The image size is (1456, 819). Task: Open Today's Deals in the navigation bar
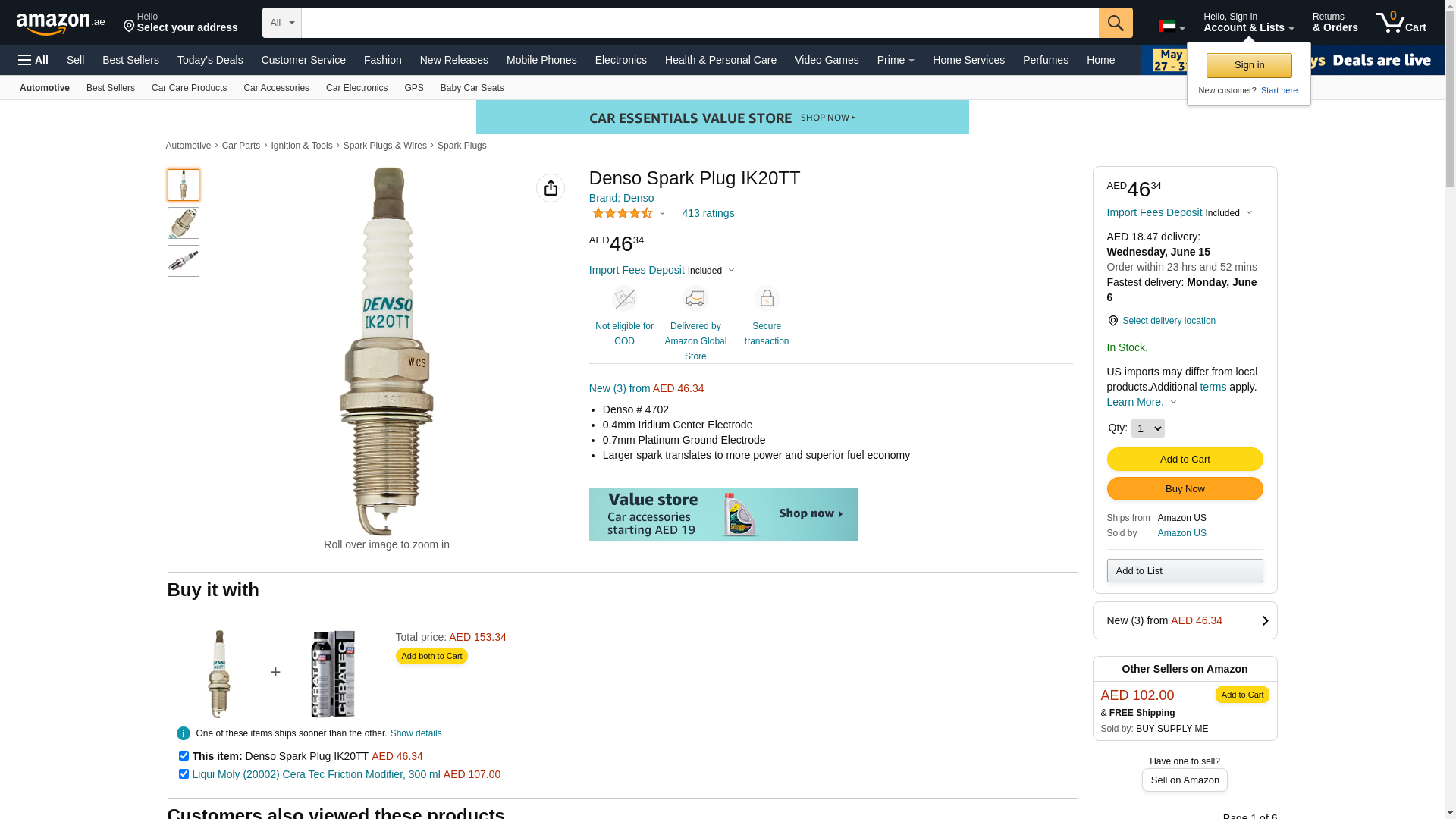[210, 60]
